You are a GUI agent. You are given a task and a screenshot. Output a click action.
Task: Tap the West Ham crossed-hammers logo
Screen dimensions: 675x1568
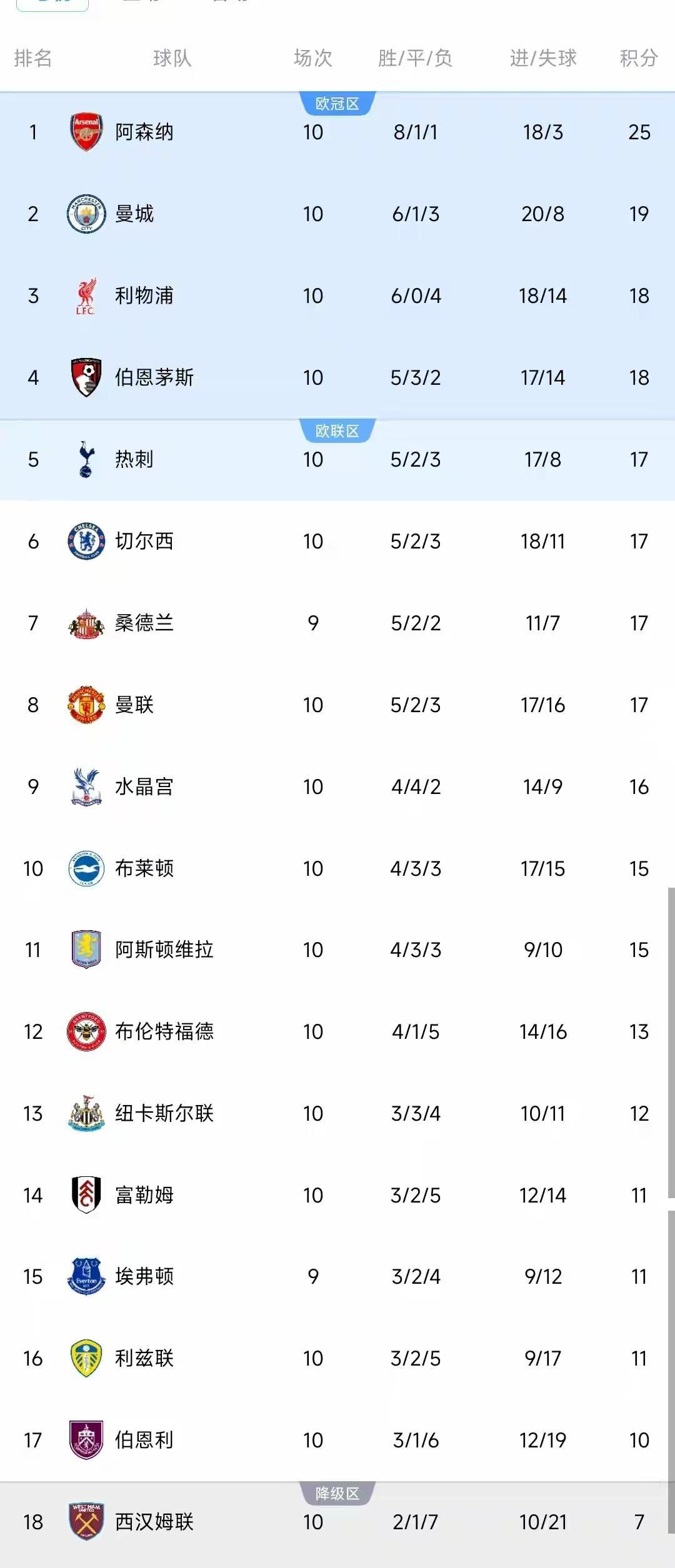coord(86,1522)
